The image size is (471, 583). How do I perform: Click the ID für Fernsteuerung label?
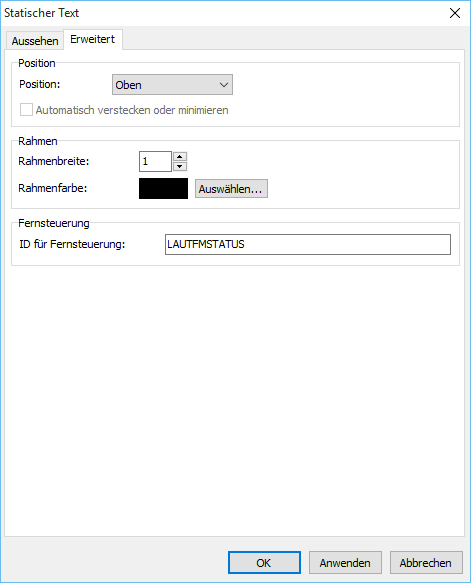click(72, 244)
